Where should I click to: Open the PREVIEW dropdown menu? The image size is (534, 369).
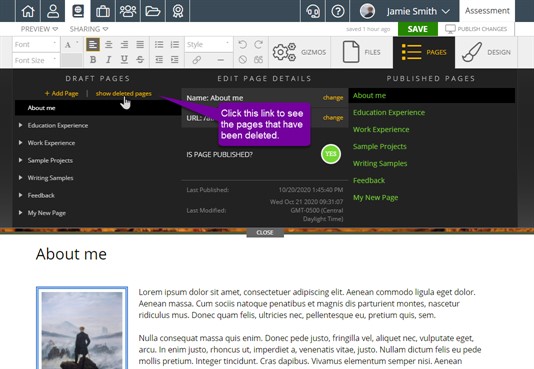tap(39, 29)
